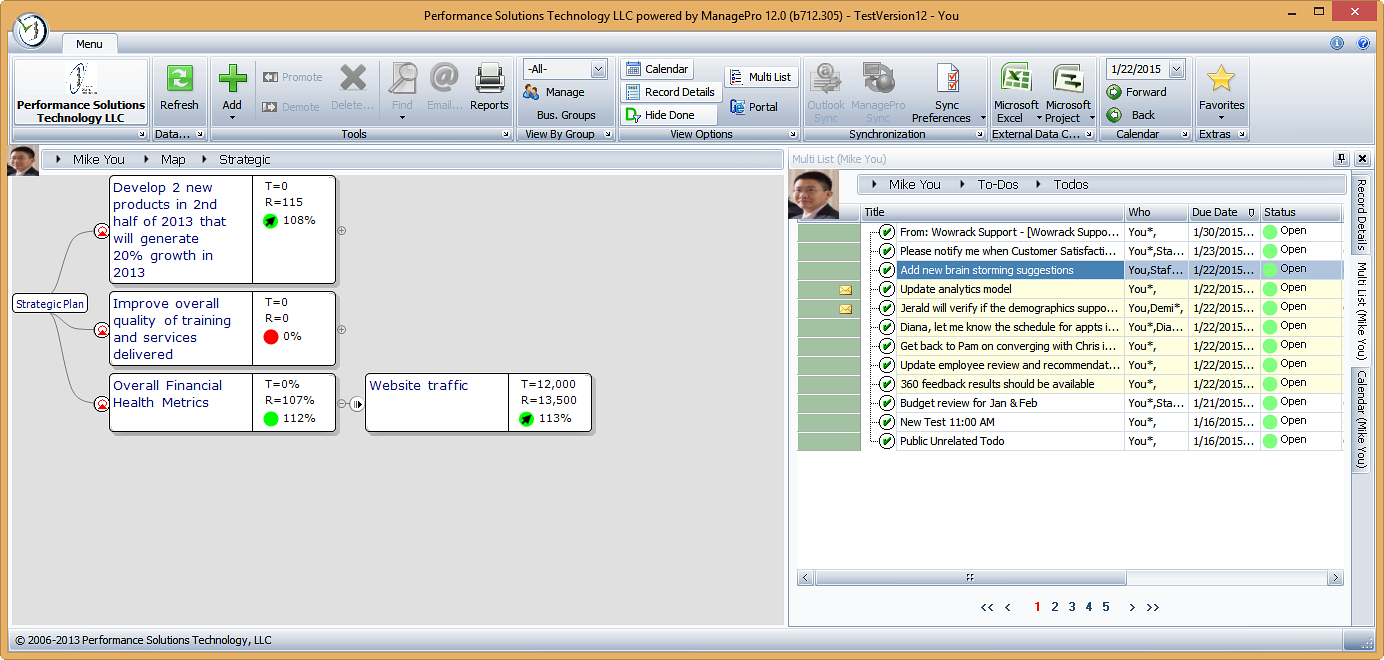Viewport: 1384px width, 660px height.
Task: Switch to Record Details side tab
Action: coord(1361,214)
